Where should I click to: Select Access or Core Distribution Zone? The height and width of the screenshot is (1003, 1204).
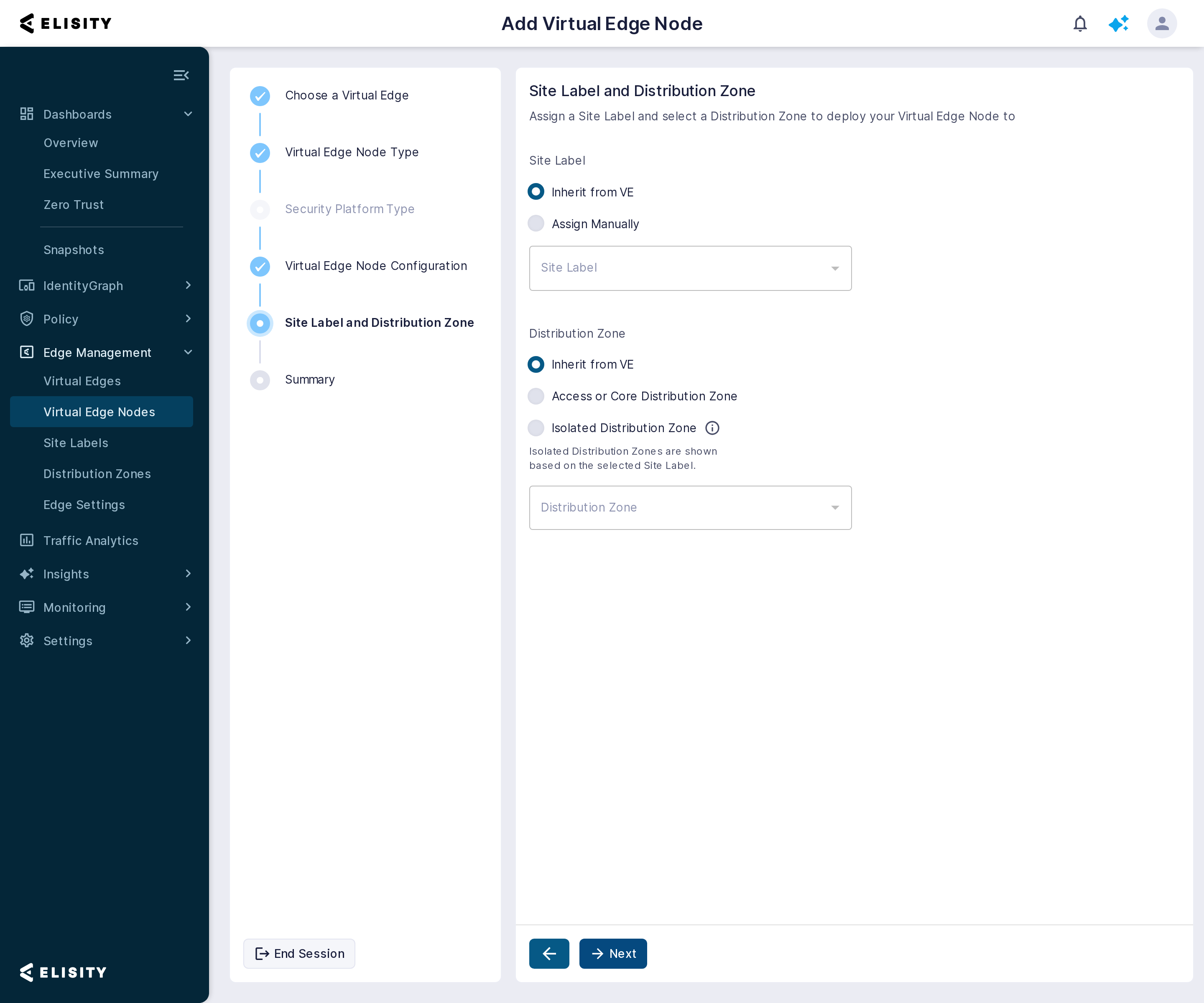click(x=536, y=396)
